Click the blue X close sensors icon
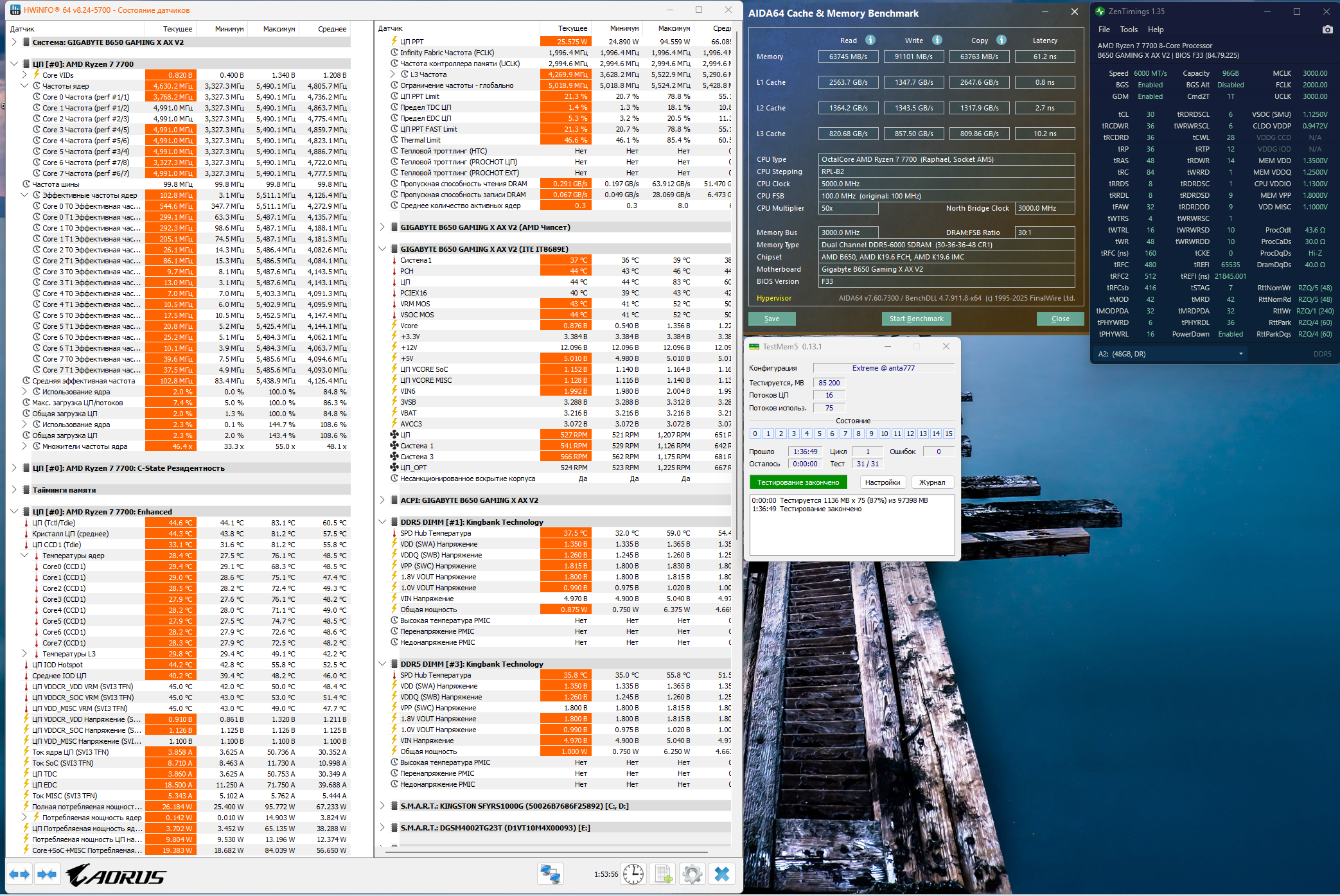 pos(722,874)
